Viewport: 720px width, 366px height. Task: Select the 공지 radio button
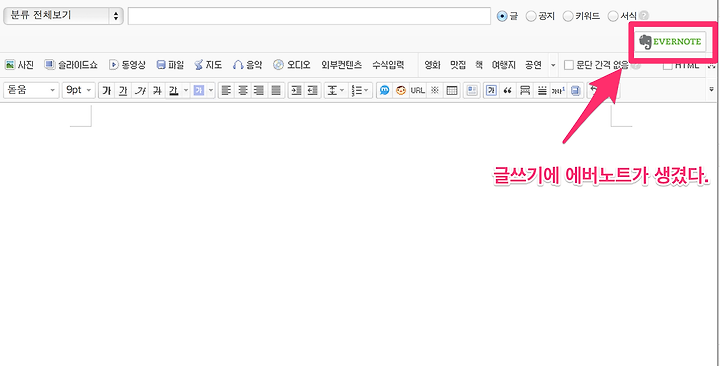pos(531,16)
